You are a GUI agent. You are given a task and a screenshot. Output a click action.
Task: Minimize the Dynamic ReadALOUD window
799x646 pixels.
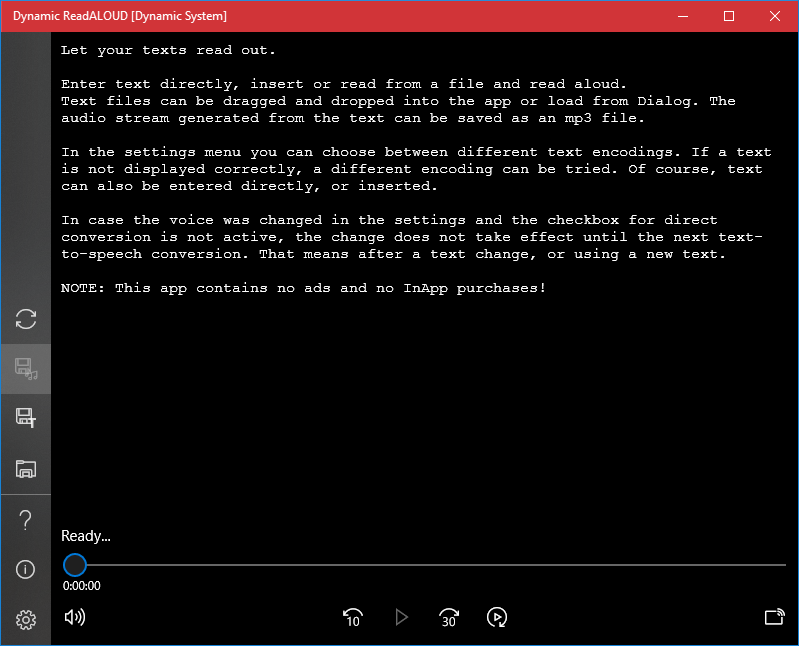point(683,16)
